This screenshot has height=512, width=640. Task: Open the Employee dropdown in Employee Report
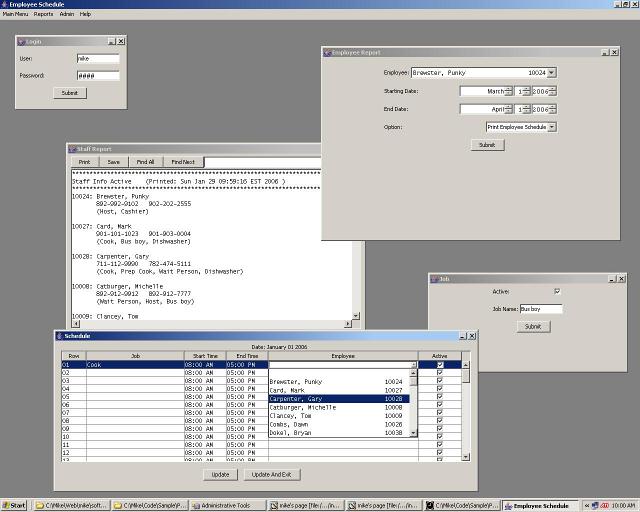coord(551,73)
